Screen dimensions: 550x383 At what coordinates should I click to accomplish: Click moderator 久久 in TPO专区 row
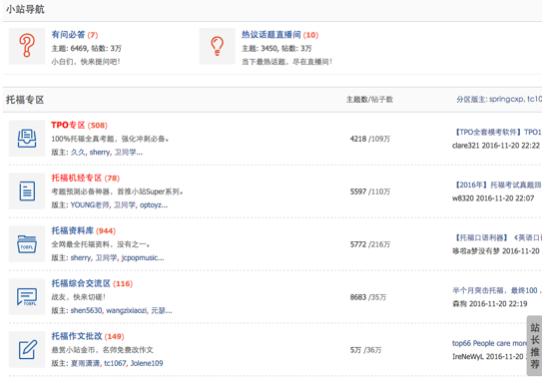point(78,152)
